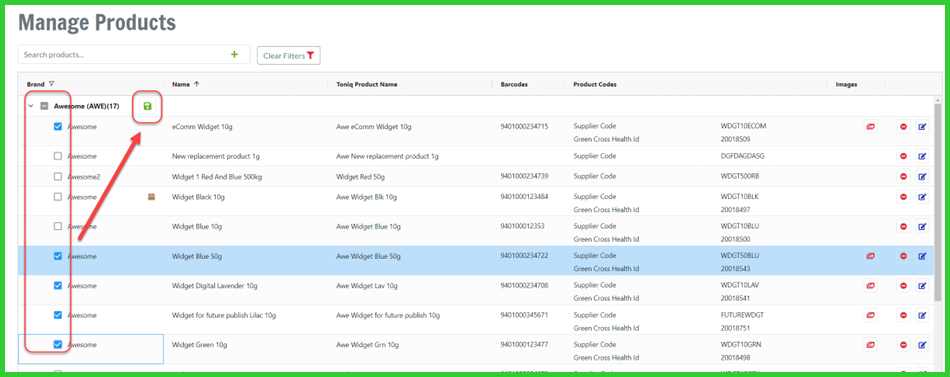Check the Widget 1 Red And Blue checkbox

tap(58, 176)
